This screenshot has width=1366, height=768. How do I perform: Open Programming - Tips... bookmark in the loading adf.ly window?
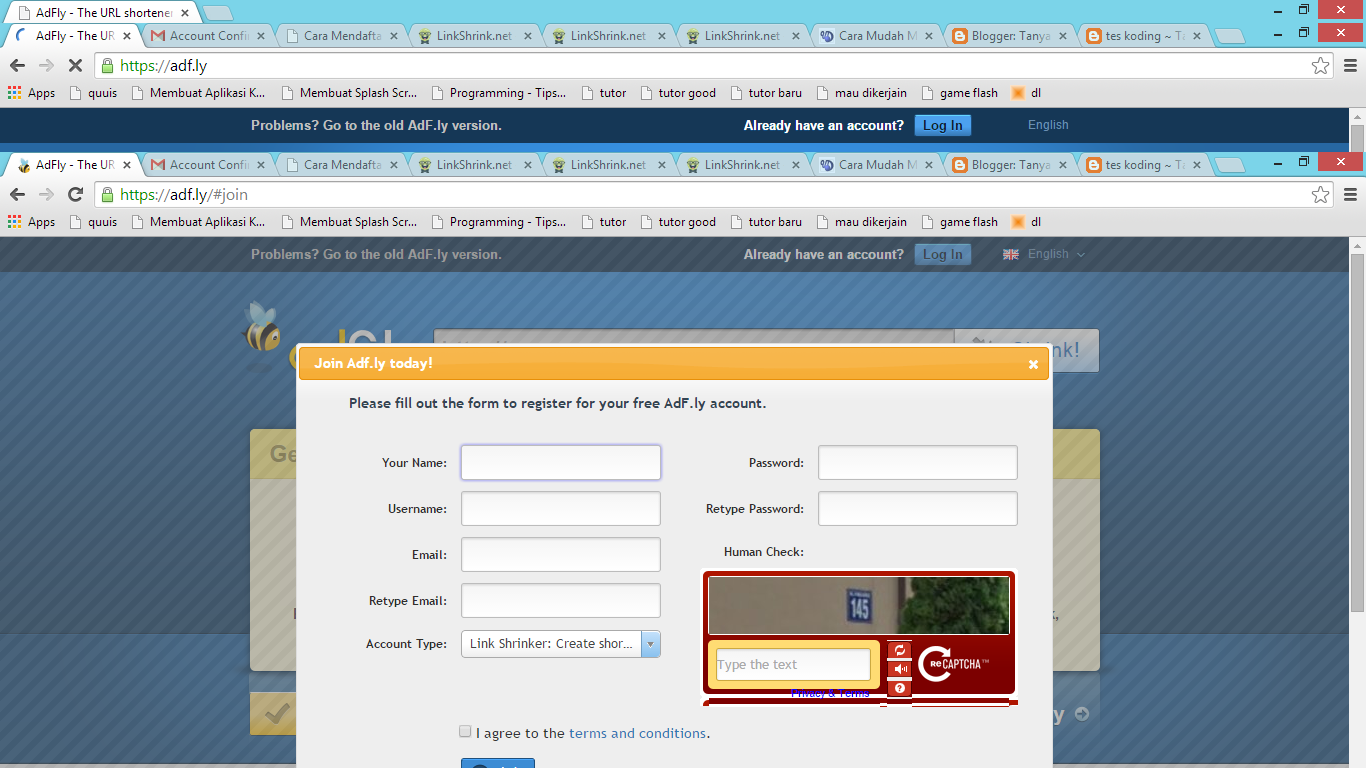click(498, 93)
